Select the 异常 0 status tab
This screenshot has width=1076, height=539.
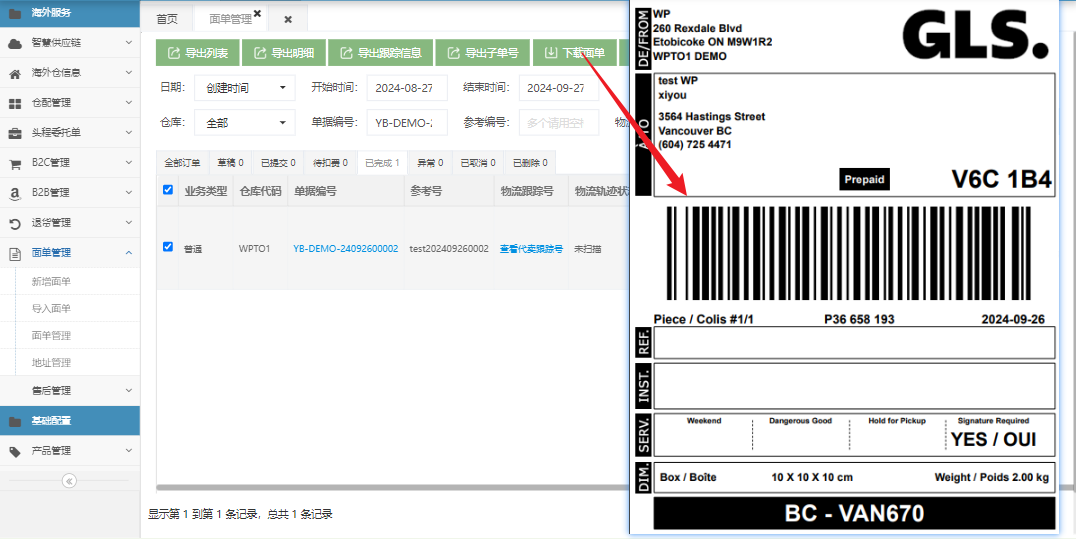[430, 163]
